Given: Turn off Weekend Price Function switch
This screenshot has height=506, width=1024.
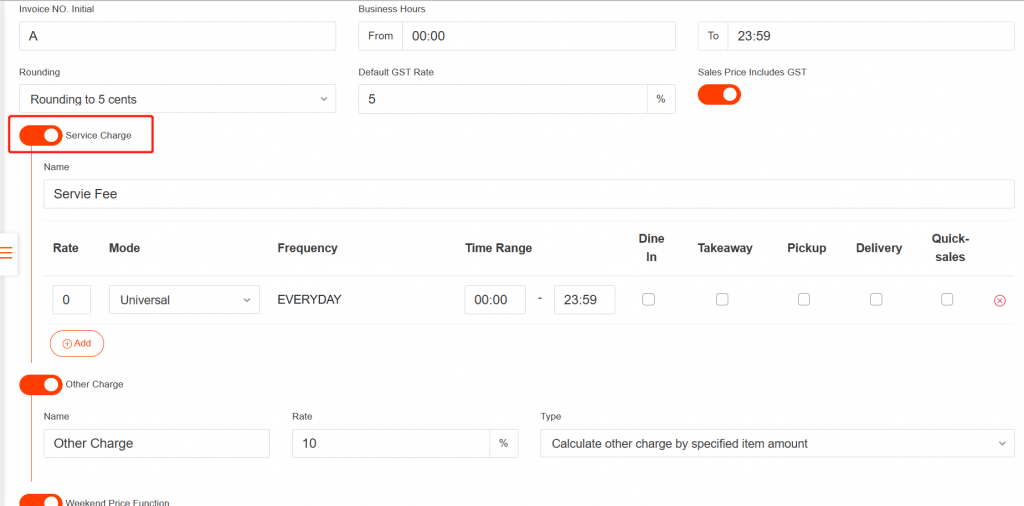Looking at the screenshot, I should click(41, 500).
